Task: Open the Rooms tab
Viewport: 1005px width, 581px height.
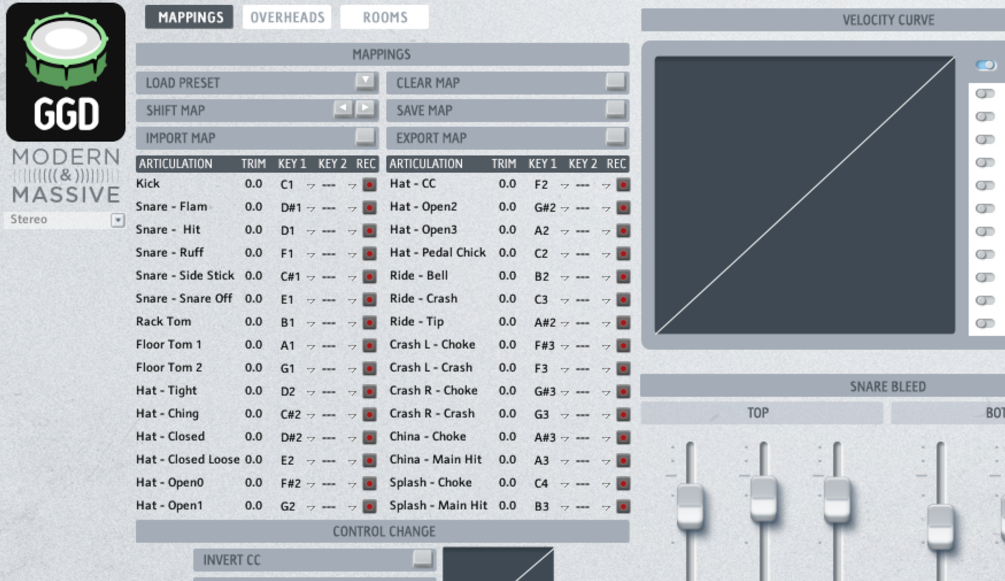Action: click(x=384, y=16)
